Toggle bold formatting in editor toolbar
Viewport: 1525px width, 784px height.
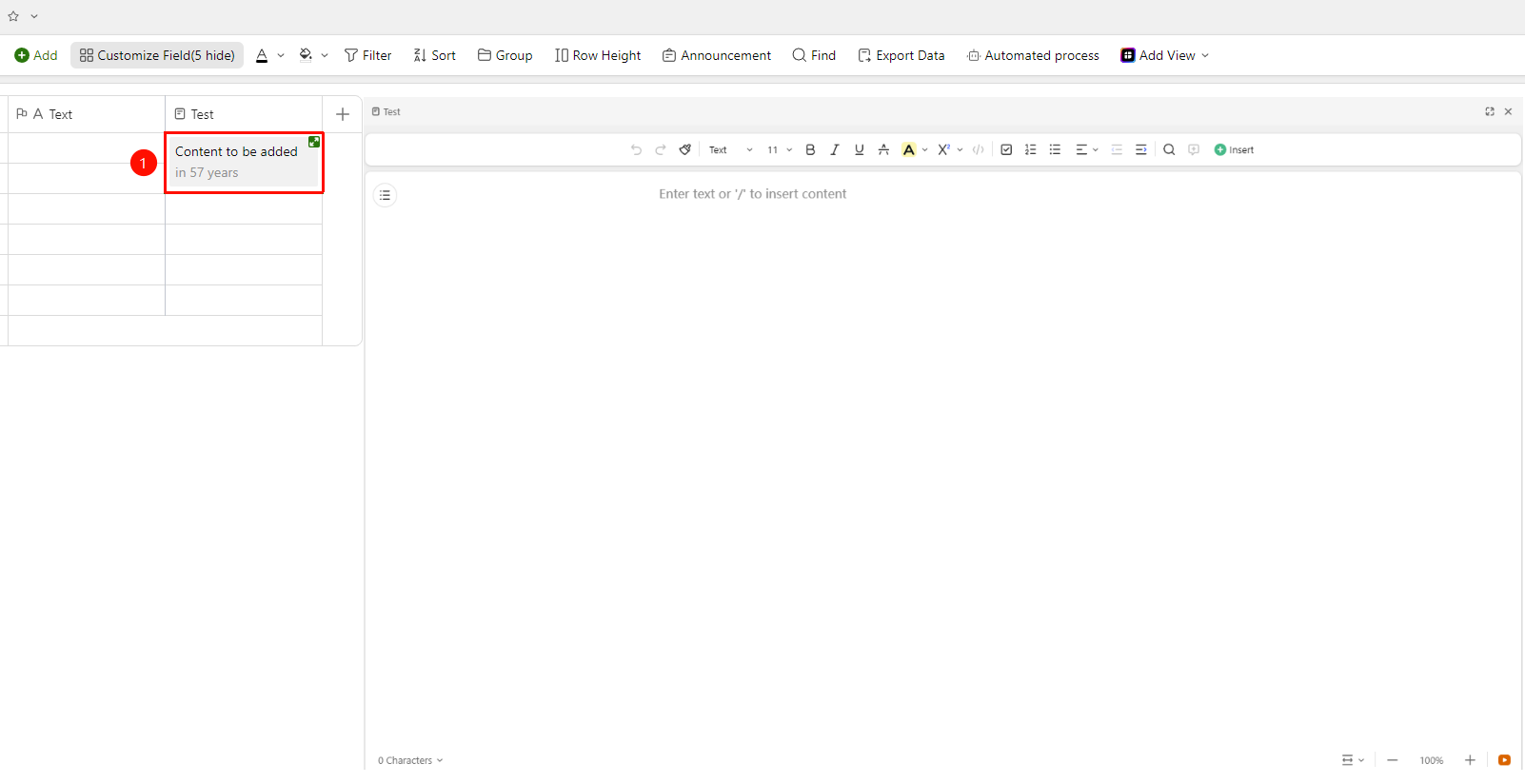tap(810, 149)
